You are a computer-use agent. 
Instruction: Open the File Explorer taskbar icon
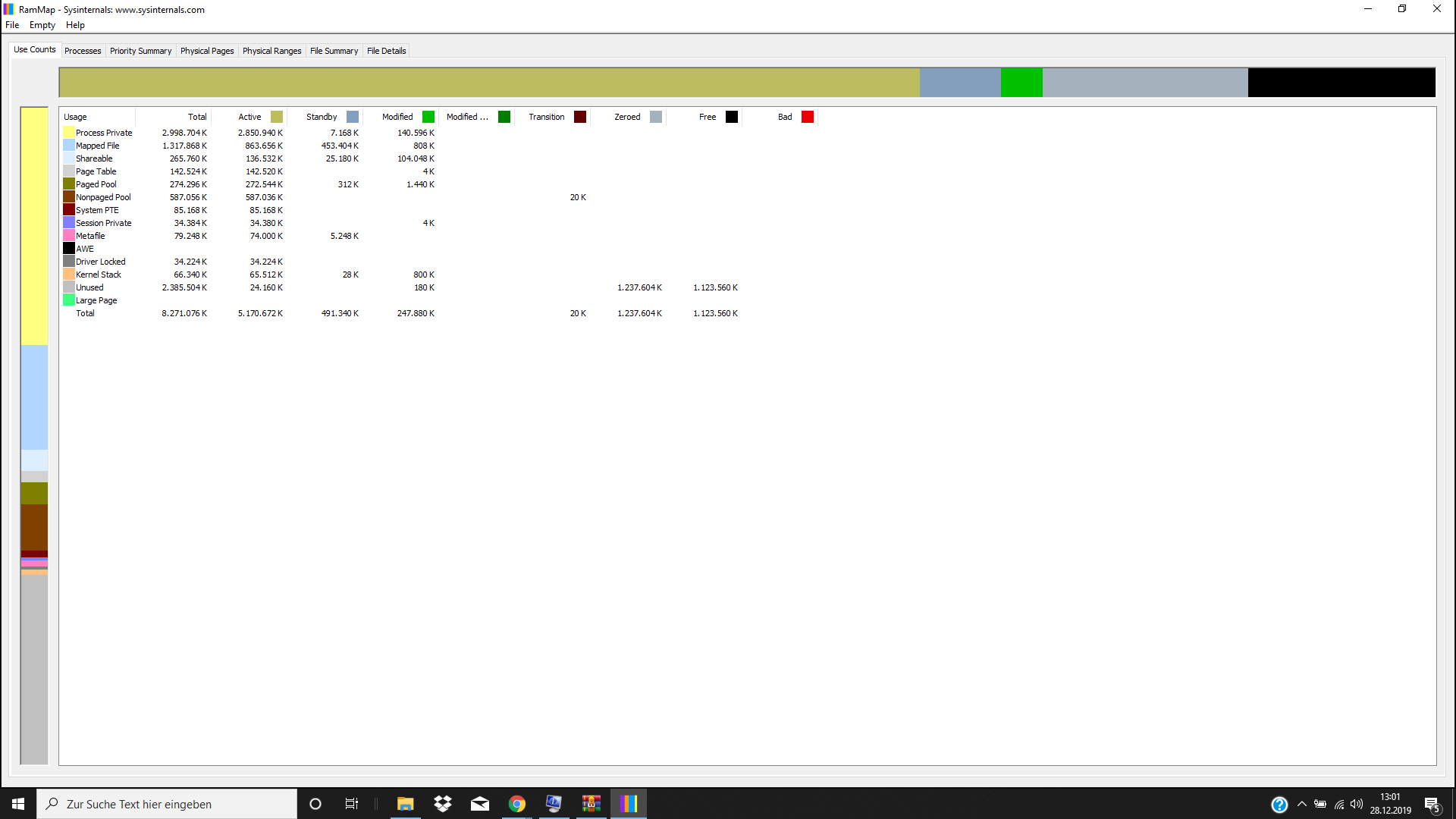click(x=405, y=804)
